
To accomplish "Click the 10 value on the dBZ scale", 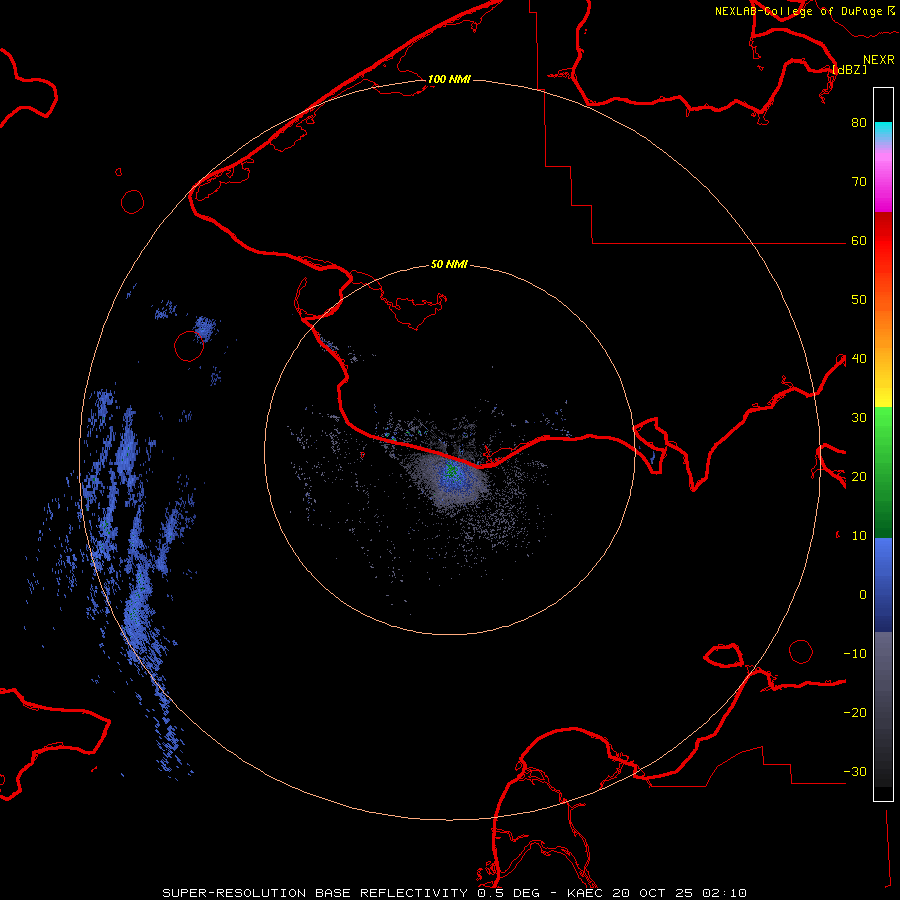I will 859,536.
